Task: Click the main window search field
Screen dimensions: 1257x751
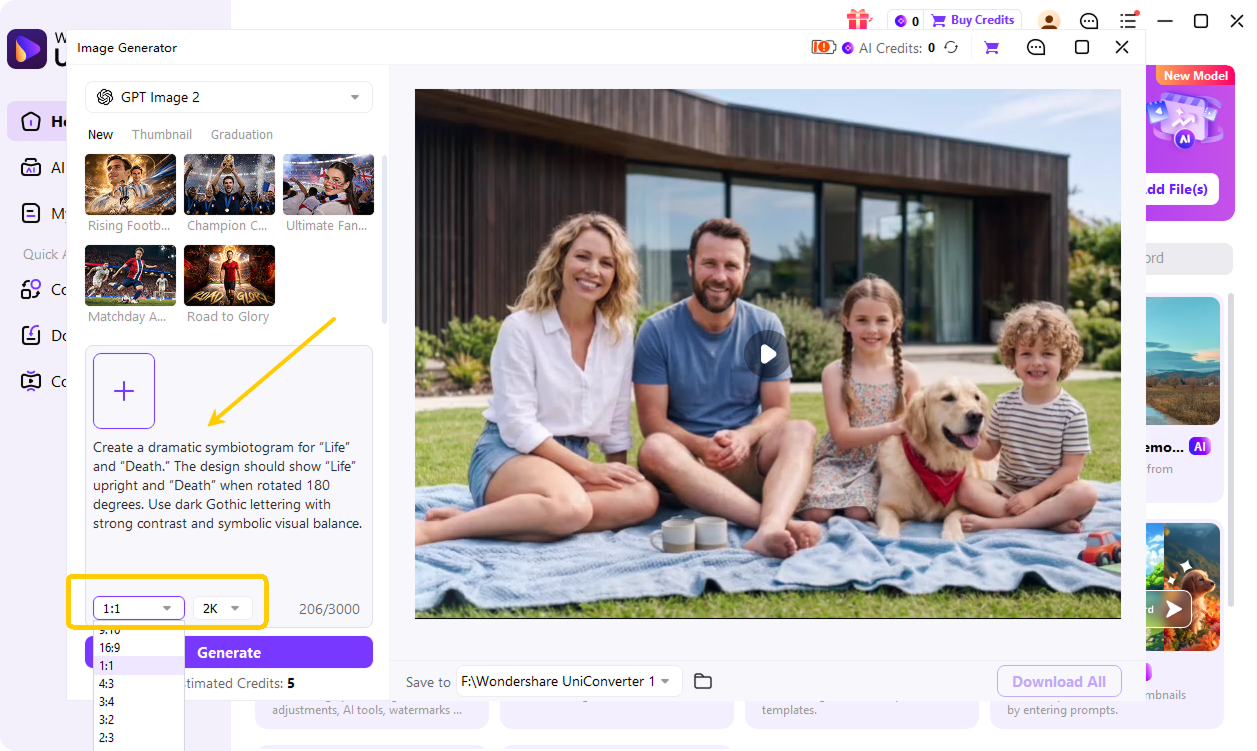Action: click(x=1189, y=258)
